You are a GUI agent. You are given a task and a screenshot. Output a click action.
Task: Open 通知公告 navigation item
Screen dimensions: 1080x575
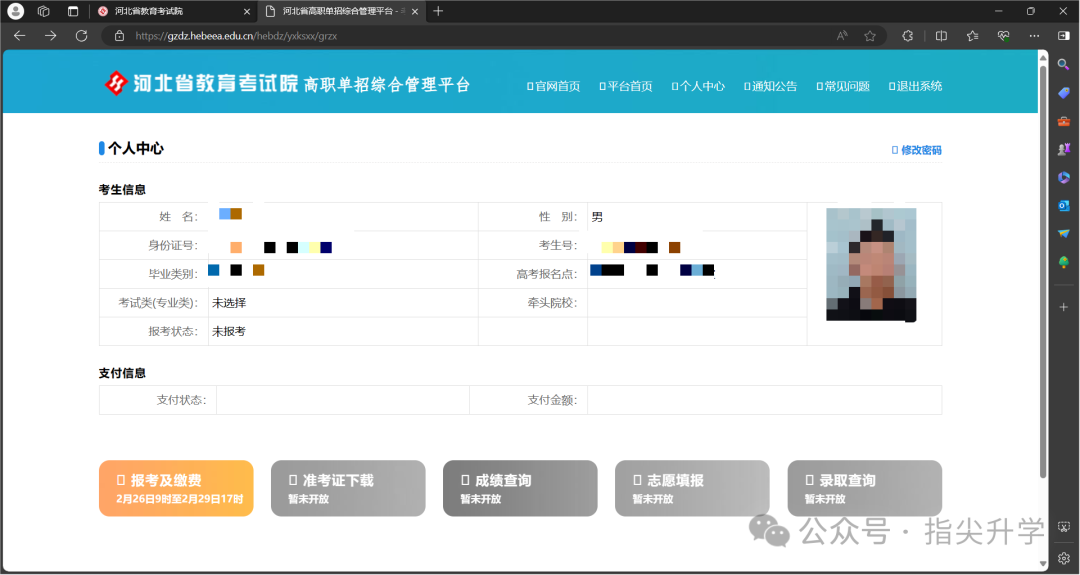click(x=771, y=86)
